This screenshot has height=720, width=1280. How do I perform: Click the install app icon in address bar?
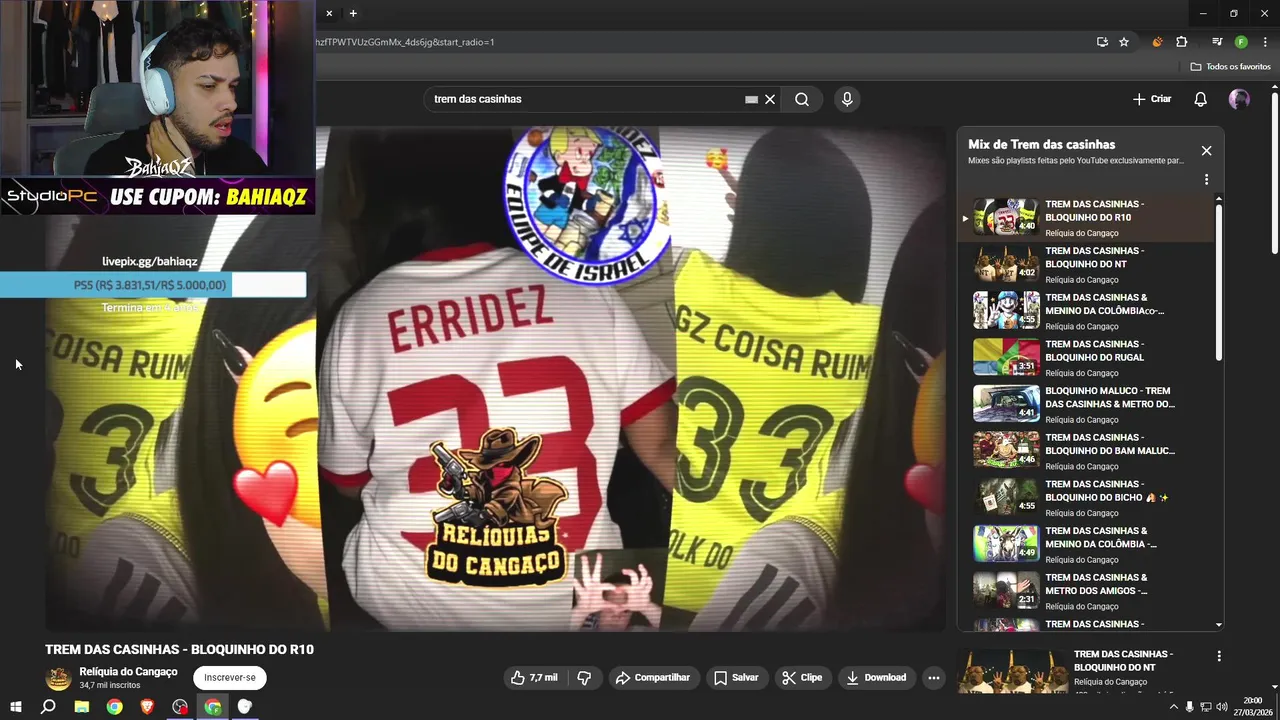1102,42
